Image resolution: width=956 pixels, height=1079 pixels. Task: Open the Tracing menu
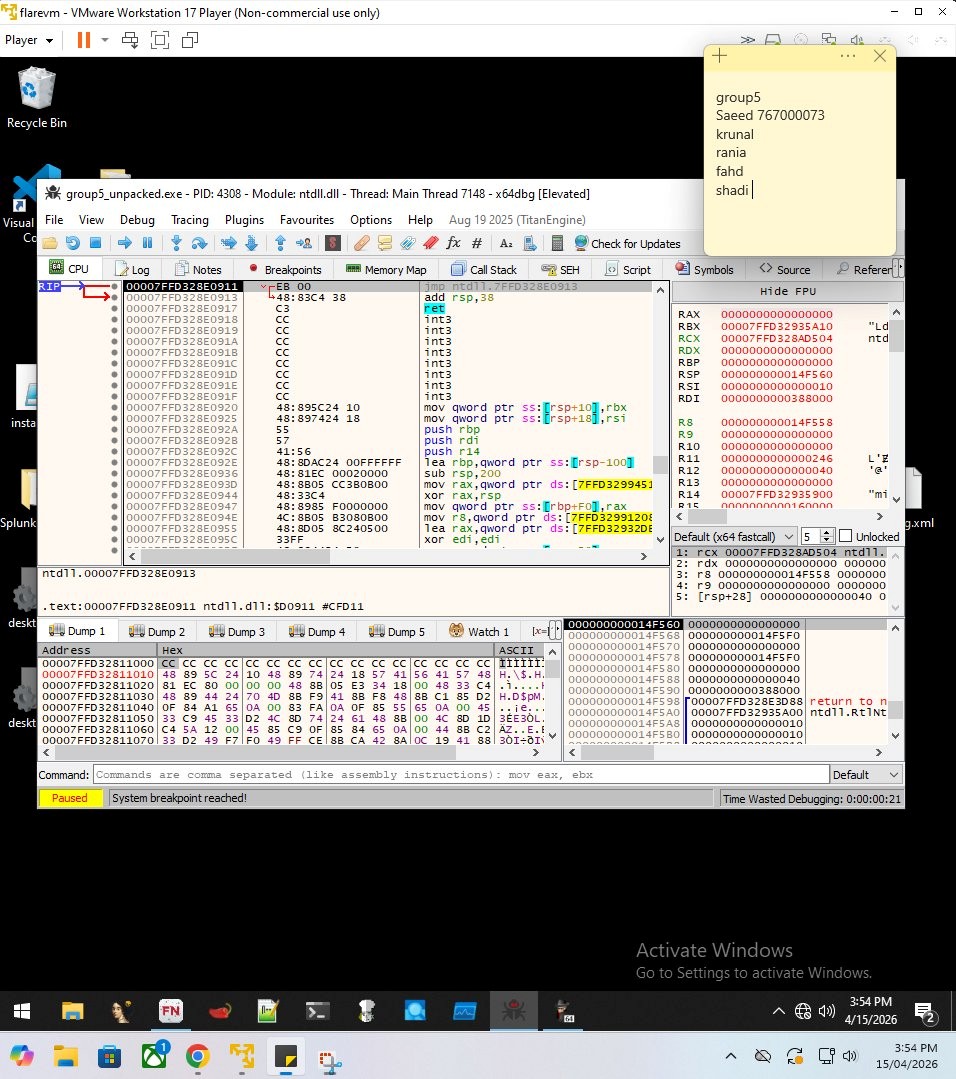pyautogui.click(x=190, y=220)
